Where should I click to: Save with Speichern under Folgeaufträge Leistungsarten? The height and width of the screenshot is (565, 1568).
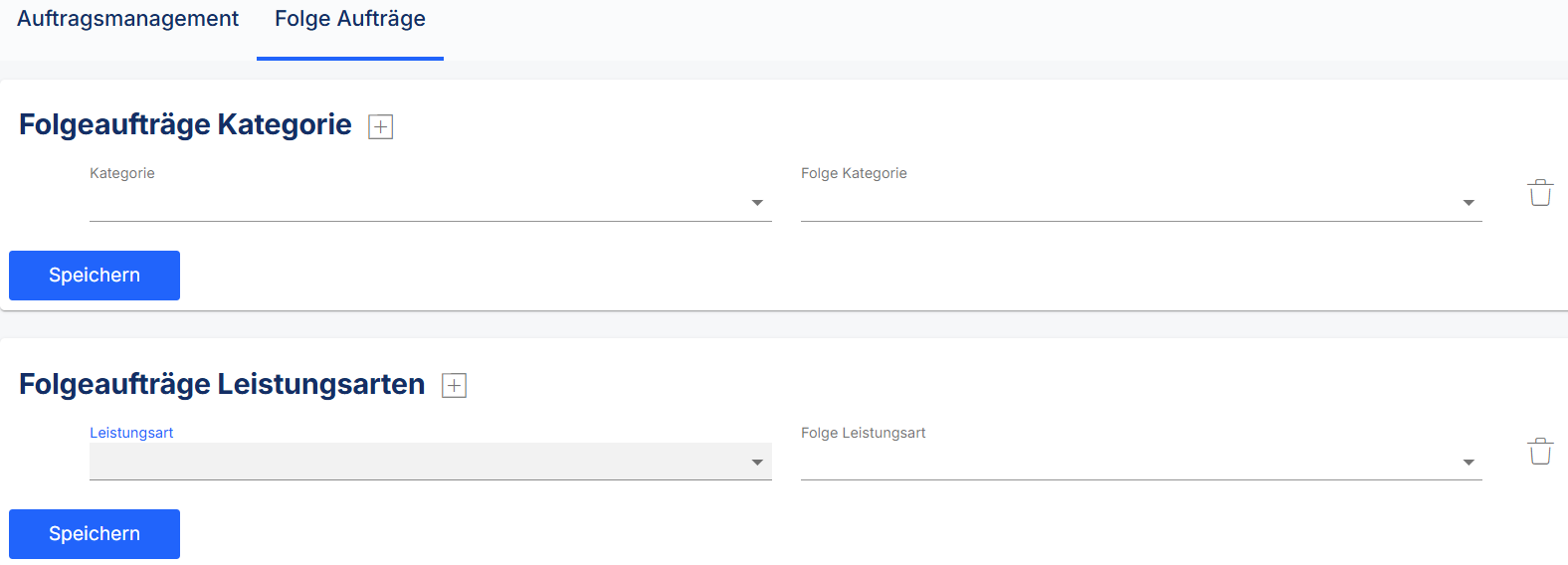[x=95, y=534]
